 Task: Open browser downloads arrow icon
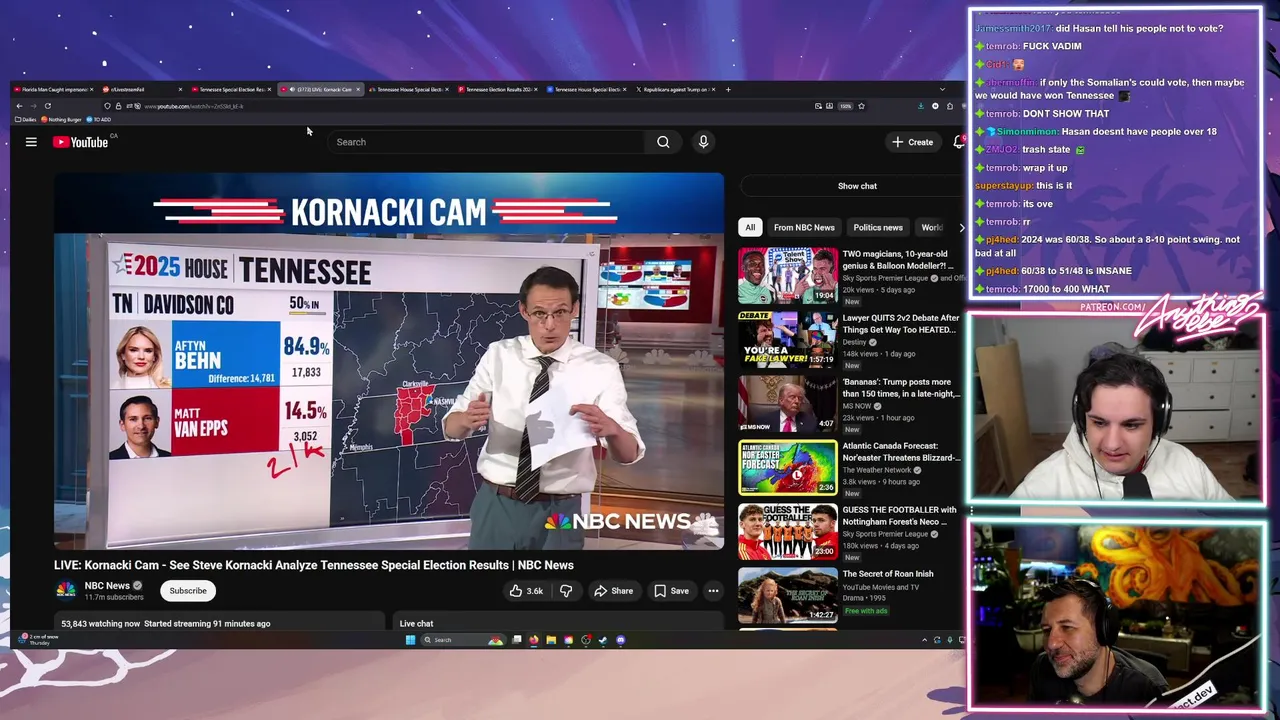click(921, 106)
